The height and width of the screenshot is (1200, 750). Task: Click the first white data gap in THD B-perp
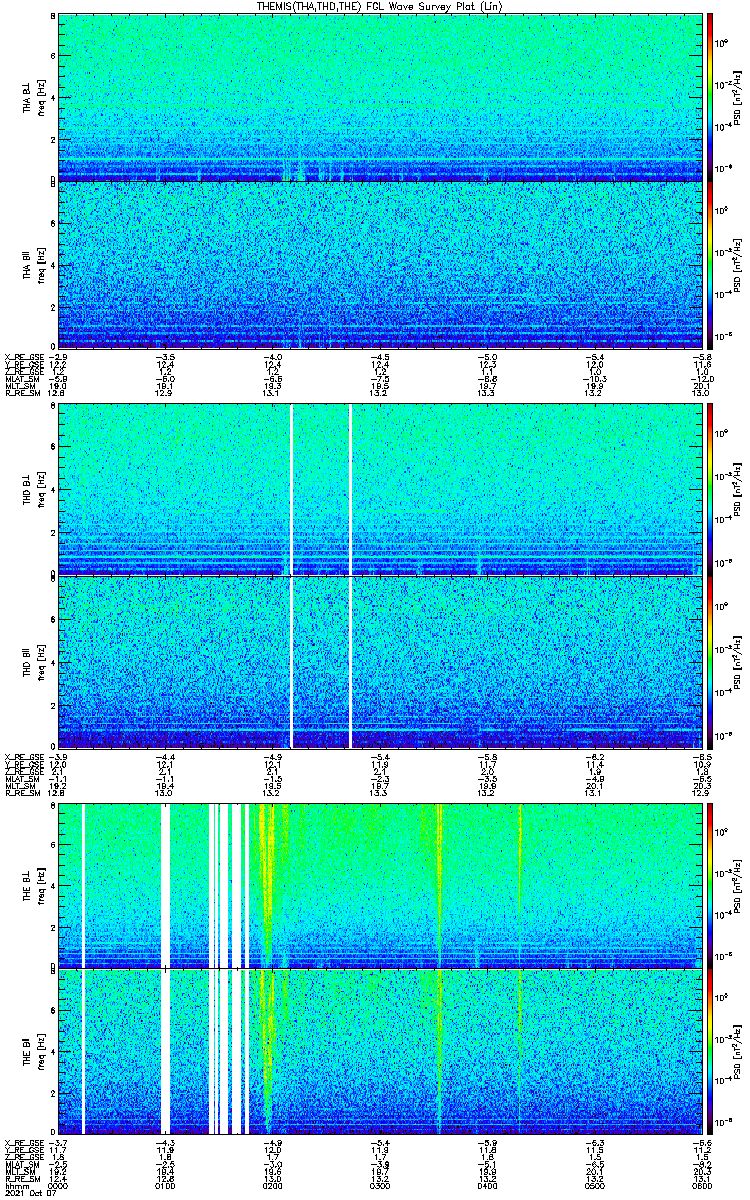(x=291, y=489)
